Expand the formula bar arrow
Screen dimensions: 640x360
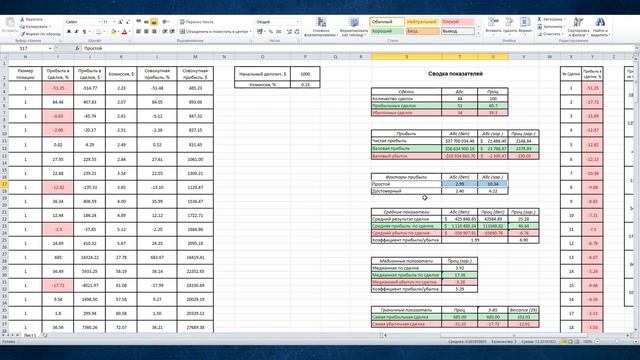636,48
